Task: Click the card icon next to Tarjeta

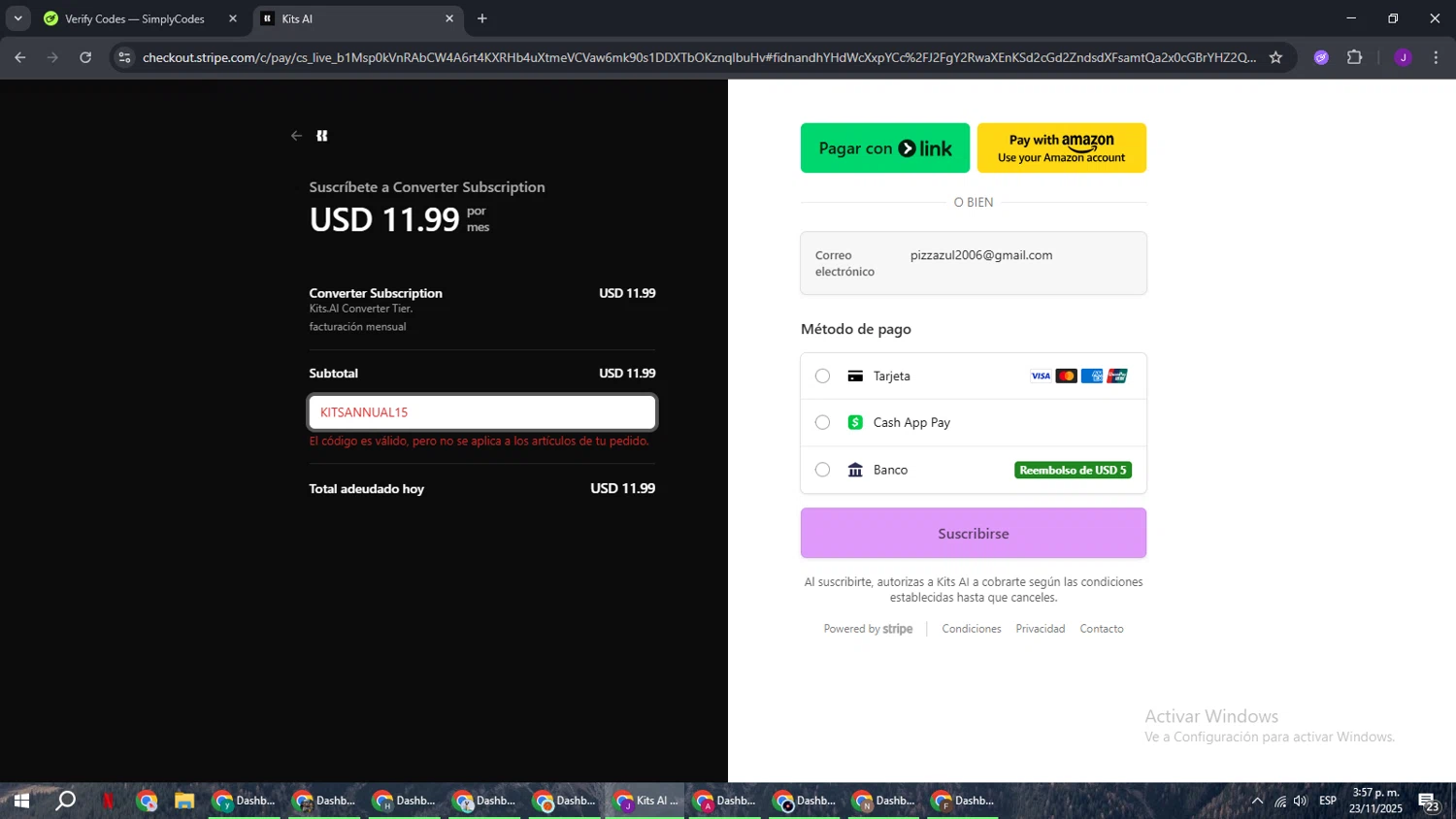Action: [855, 376]
